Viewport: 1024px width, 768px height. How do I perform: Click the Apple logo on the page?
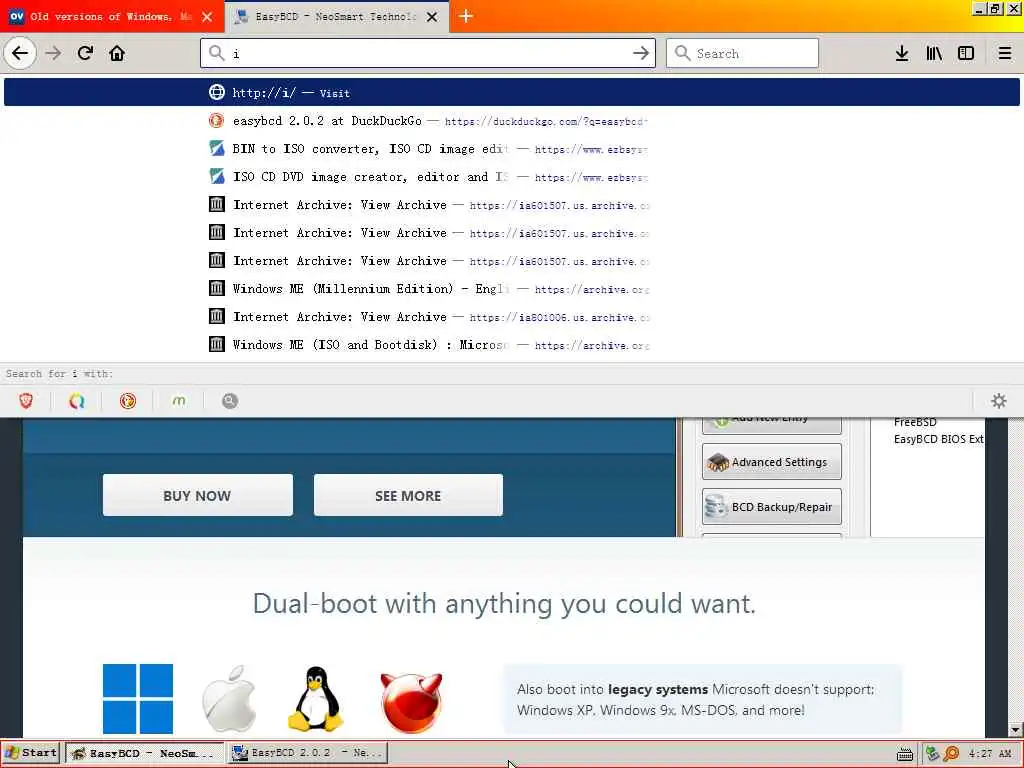(x=229, y=699)
